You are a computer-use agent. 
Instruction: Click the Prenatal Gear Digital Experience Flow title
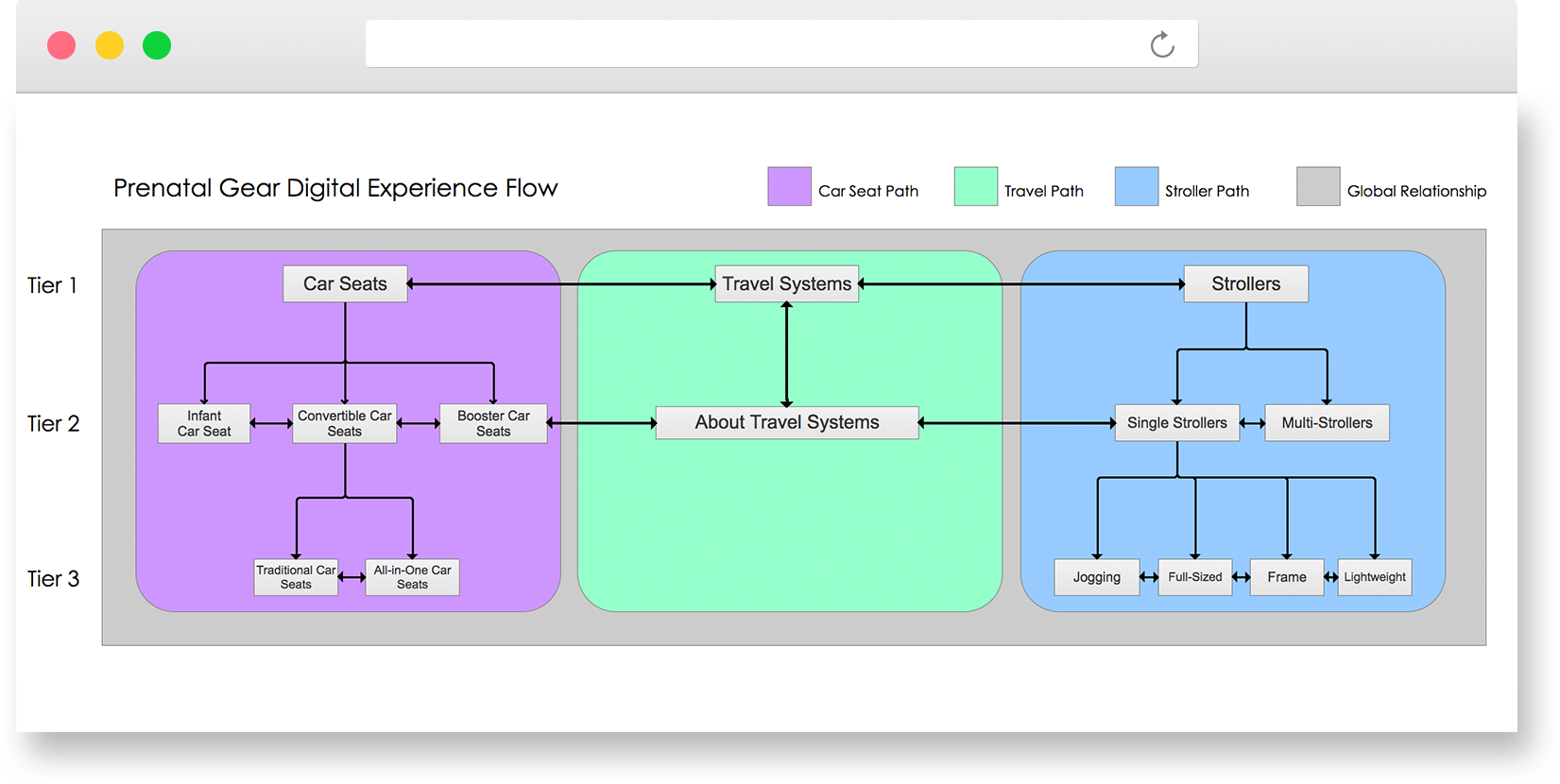point(335,189)
